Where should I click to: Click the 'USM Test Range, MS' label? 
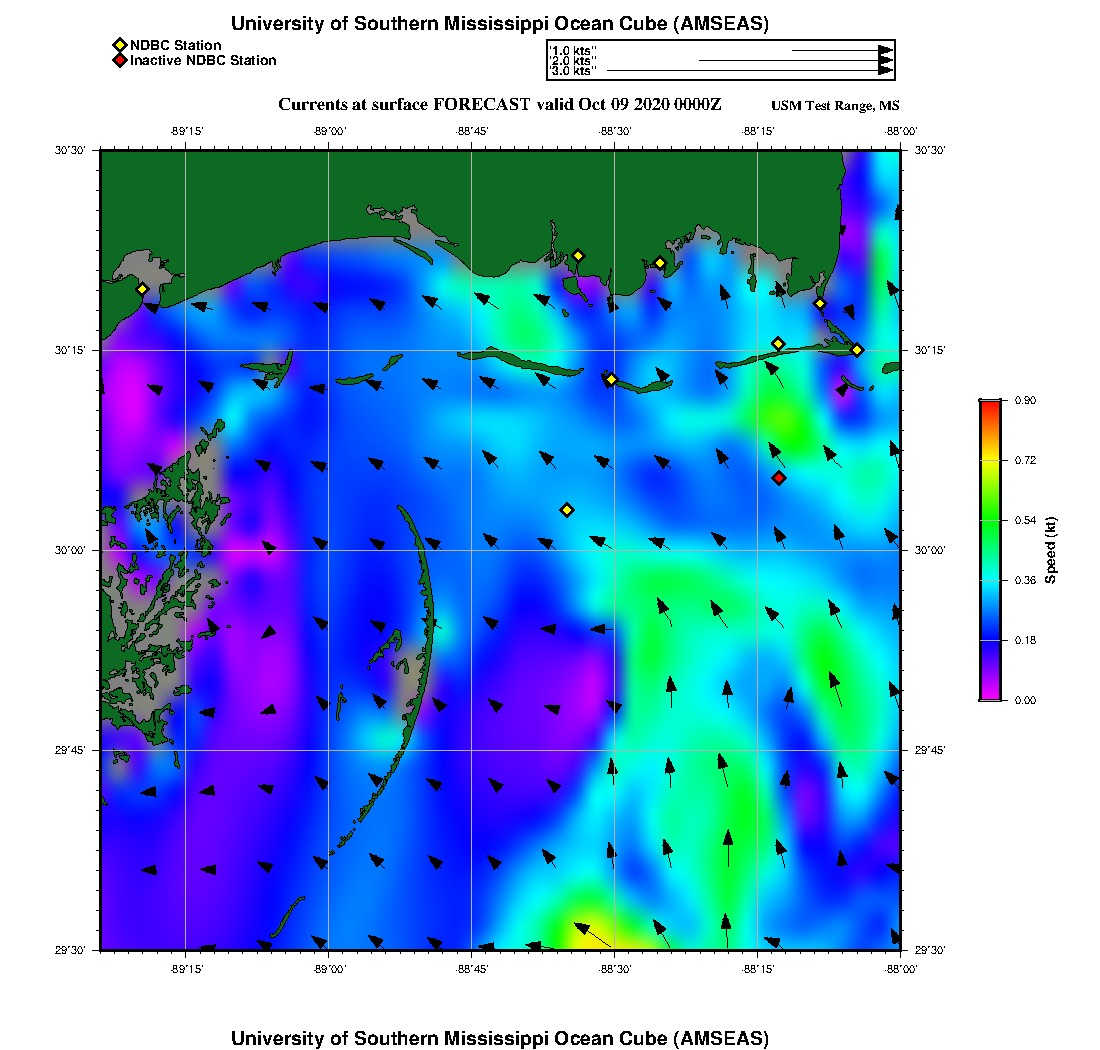(x=835, y=106)
